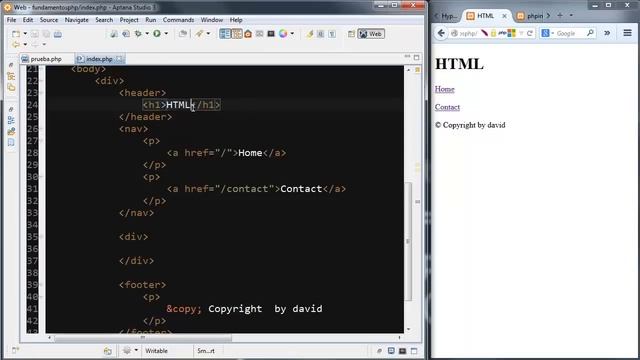Open the list all tabs dropdown
Screen dimensions: 640x360
point(571,16)
